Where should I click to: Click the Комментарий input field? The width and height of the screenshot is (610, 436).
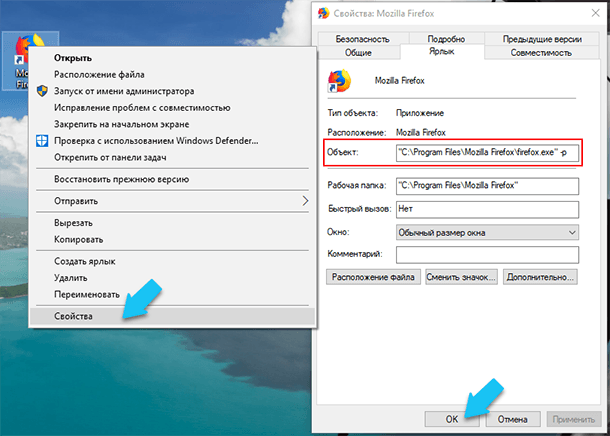487,254
